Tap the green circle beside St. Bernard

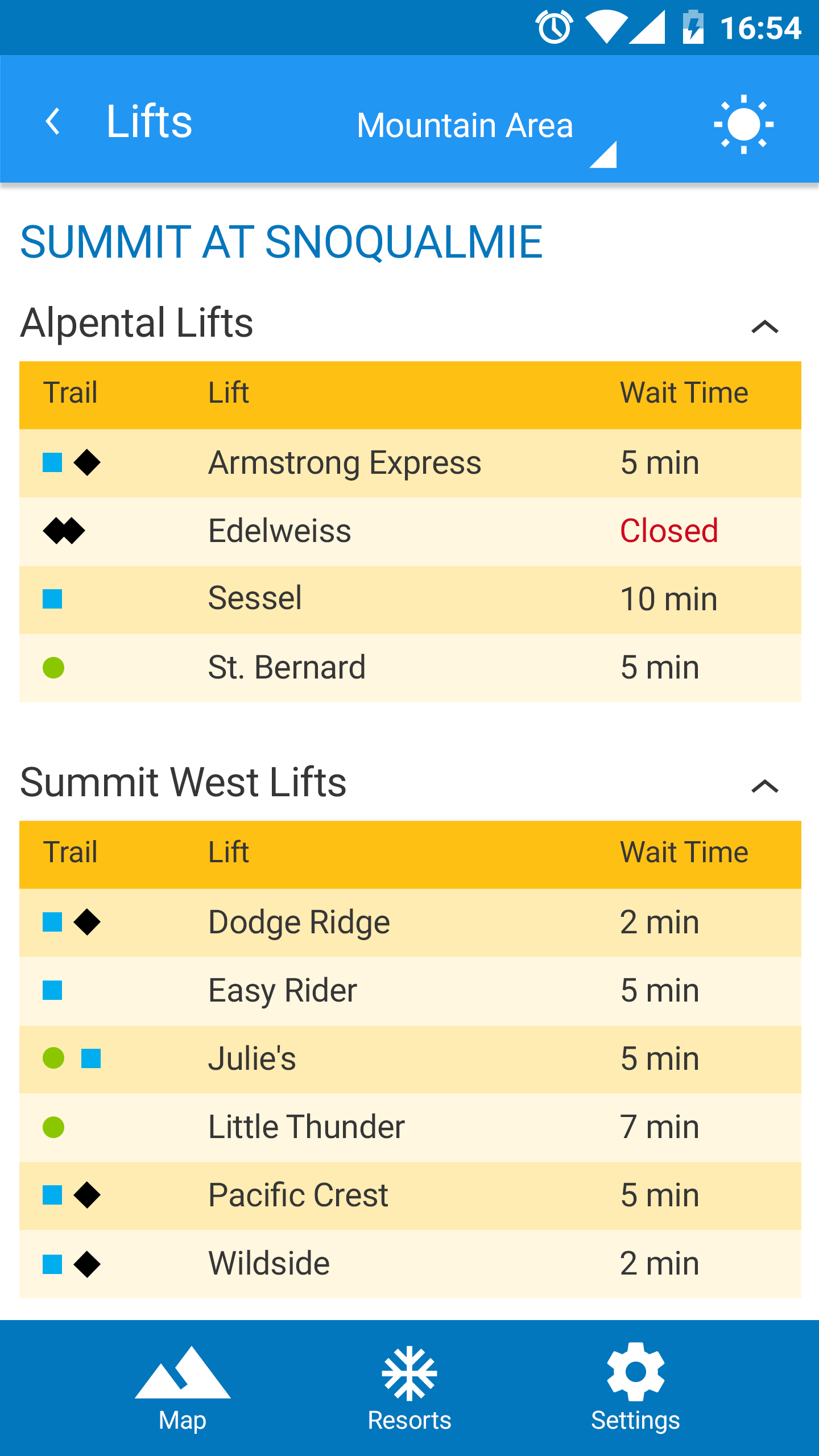pyautogui.click(x=53, y=668)
